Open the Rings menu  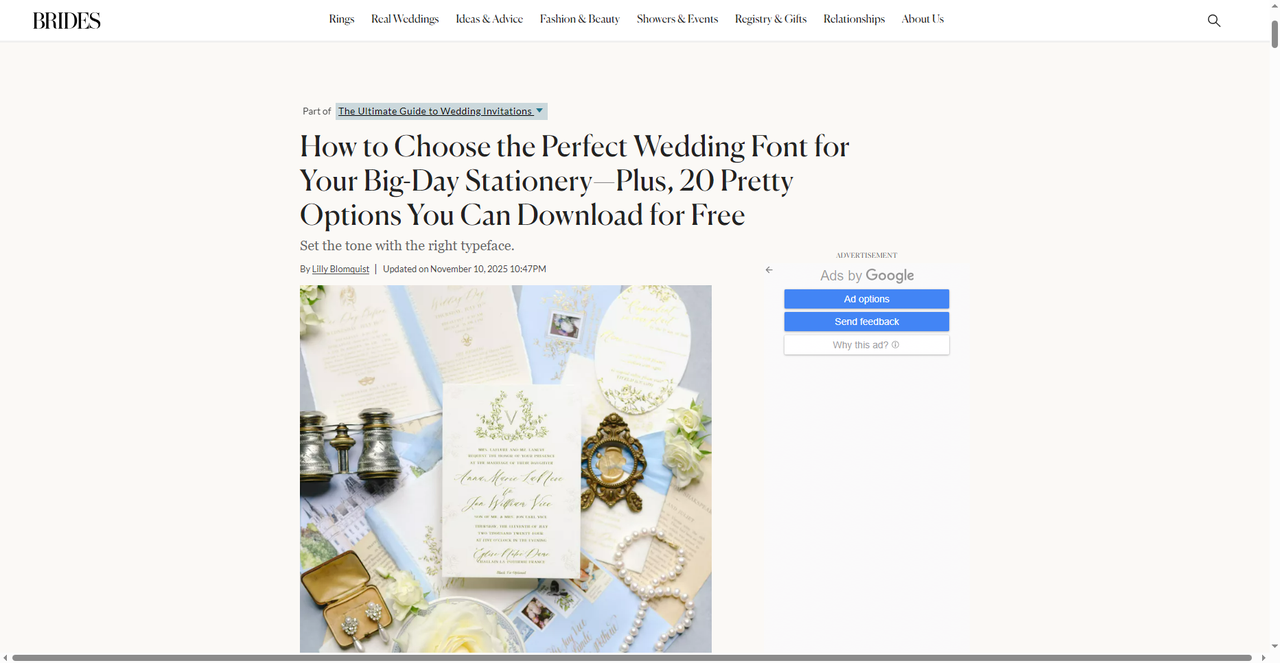coord(342,19)
